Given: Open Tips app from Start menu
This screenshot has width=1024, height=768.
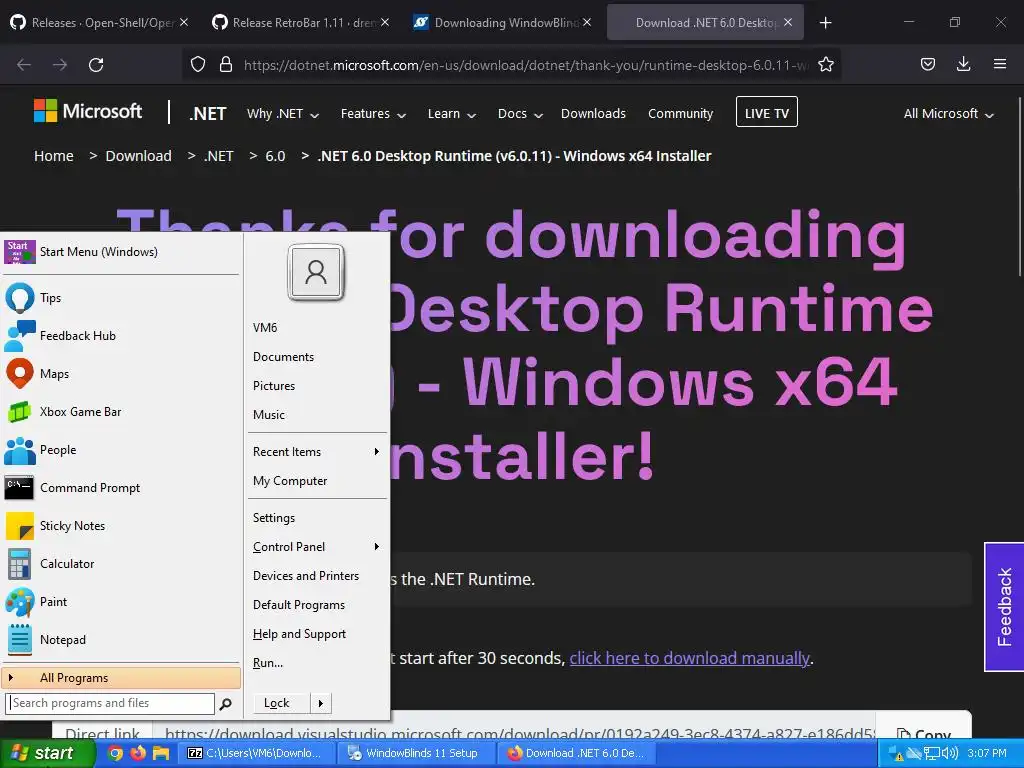Looking at the screenshot, I should (121, 298).
